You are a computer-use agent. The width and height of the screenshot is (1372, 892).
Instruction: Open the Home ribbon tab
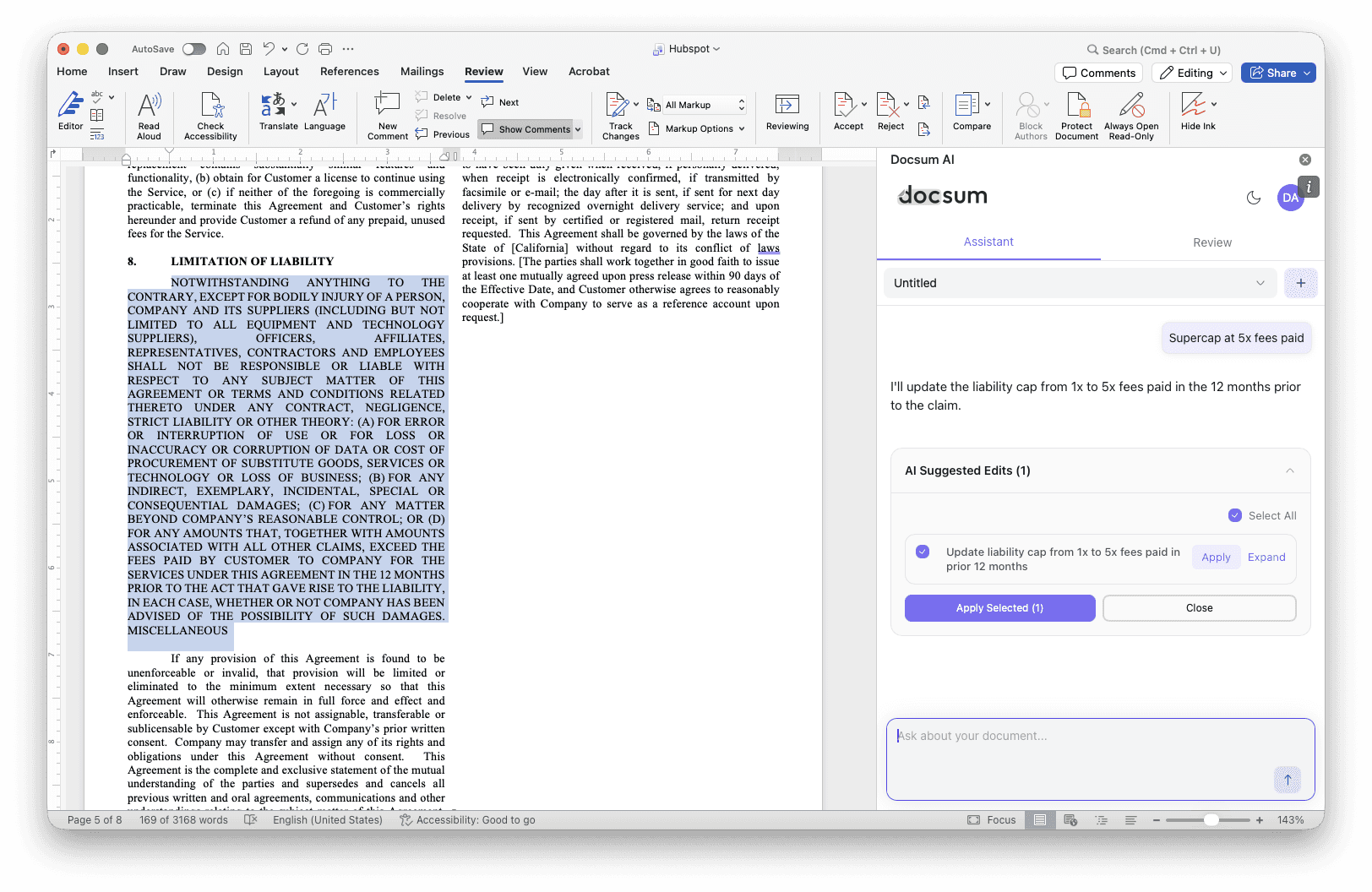(x=72, y=72)
